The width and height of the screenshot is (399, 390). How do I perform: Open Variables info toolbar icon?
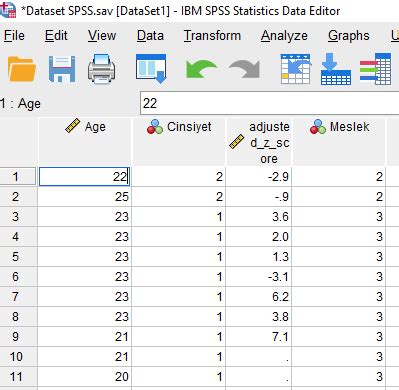[x=375, y=69]
